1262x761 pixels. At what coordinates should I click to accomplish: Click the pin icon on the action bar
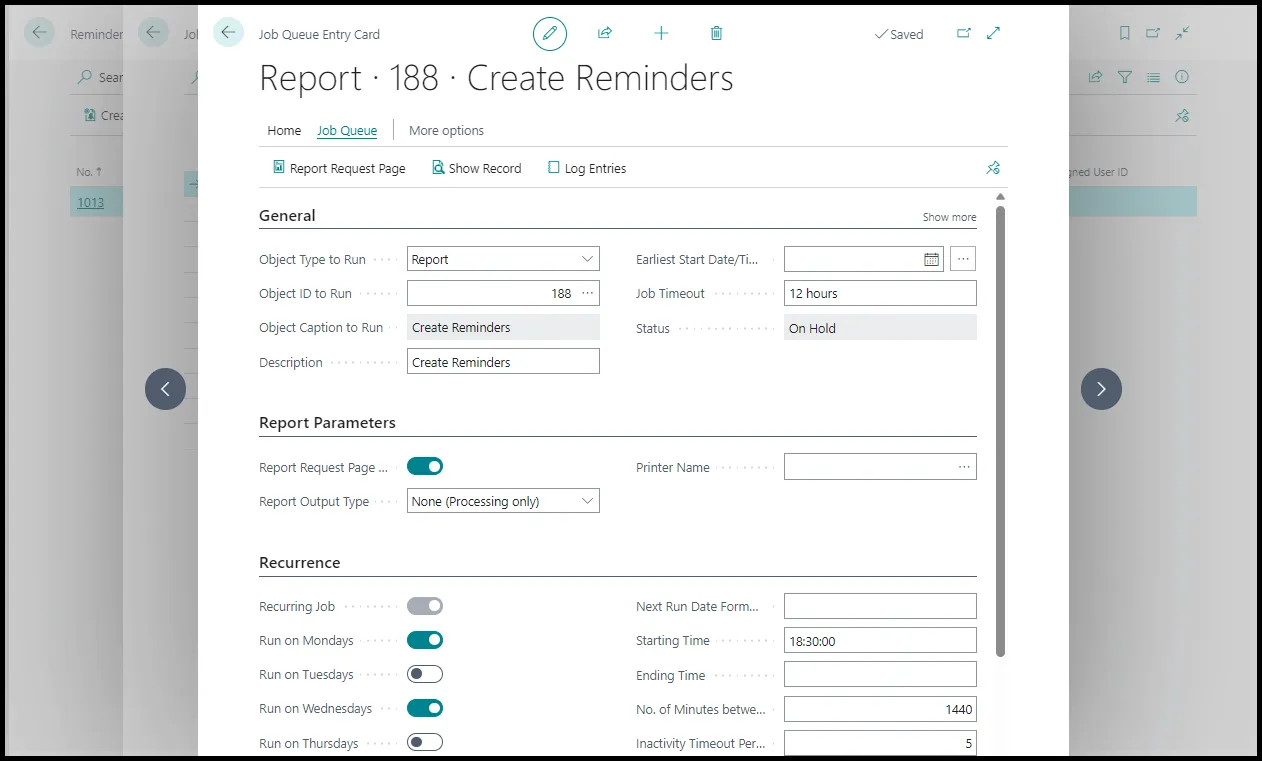(992, 168)
